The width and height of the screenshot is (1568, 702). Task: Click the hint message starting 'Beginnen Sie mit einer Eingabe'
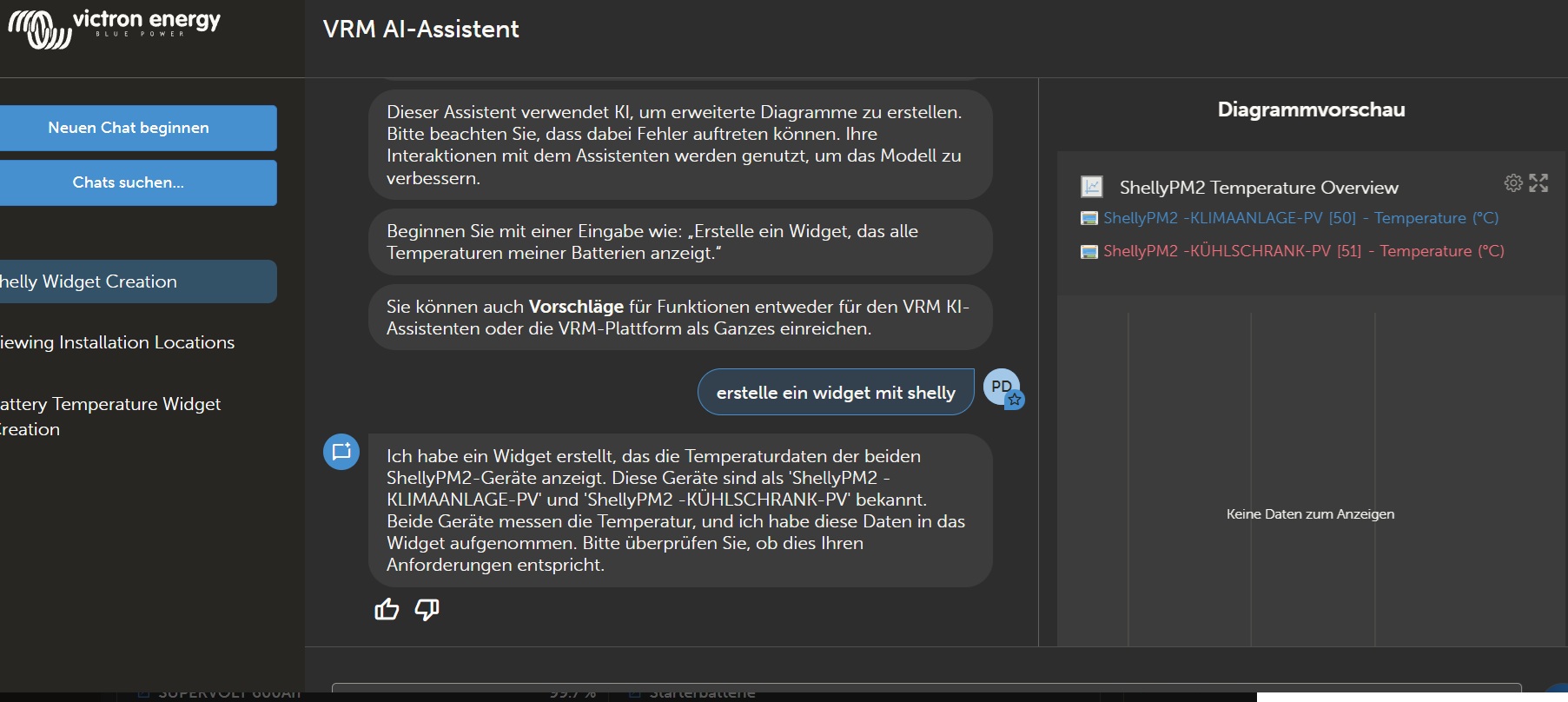click(680, 242)
